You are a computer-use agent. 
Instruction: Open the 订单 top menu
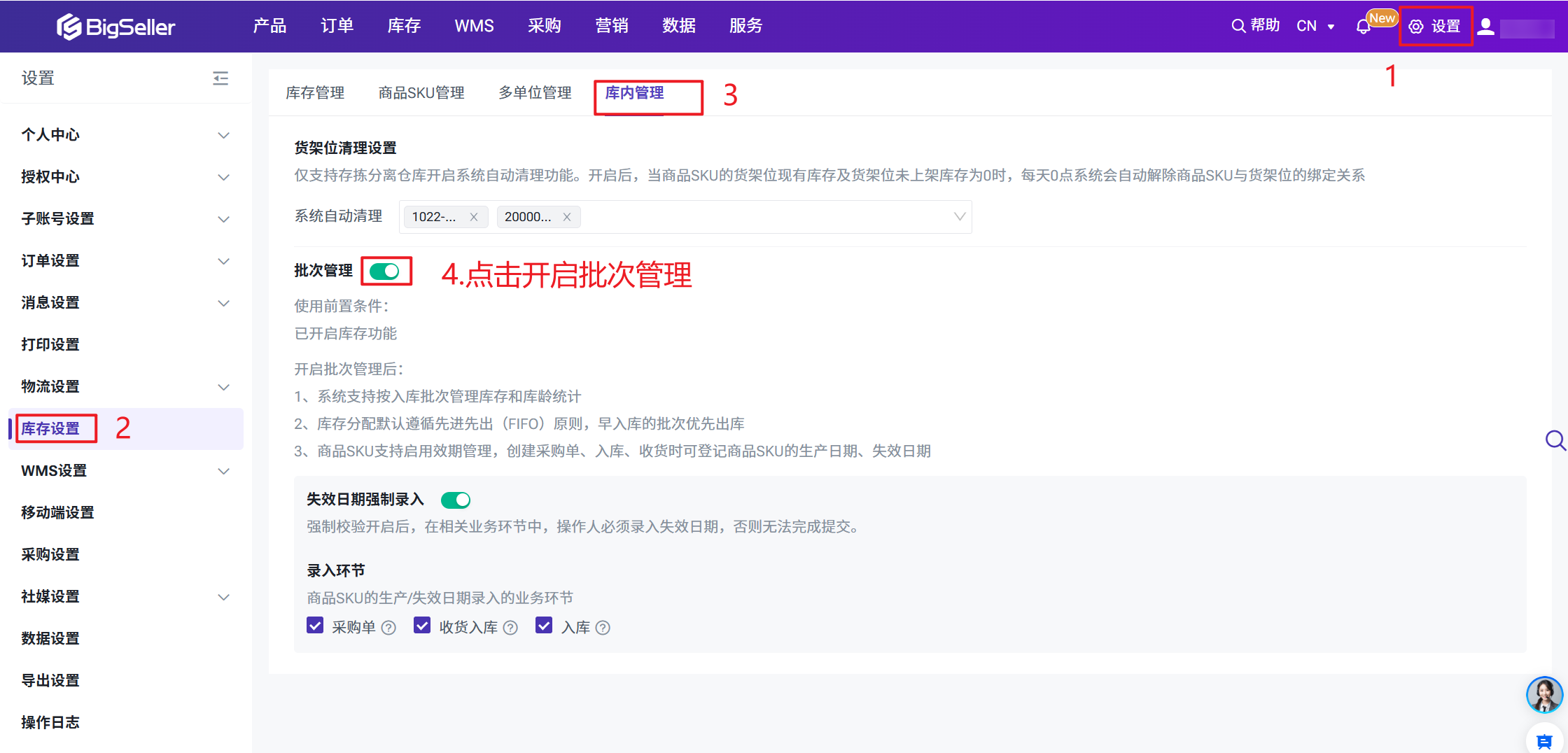pos(337,26)
